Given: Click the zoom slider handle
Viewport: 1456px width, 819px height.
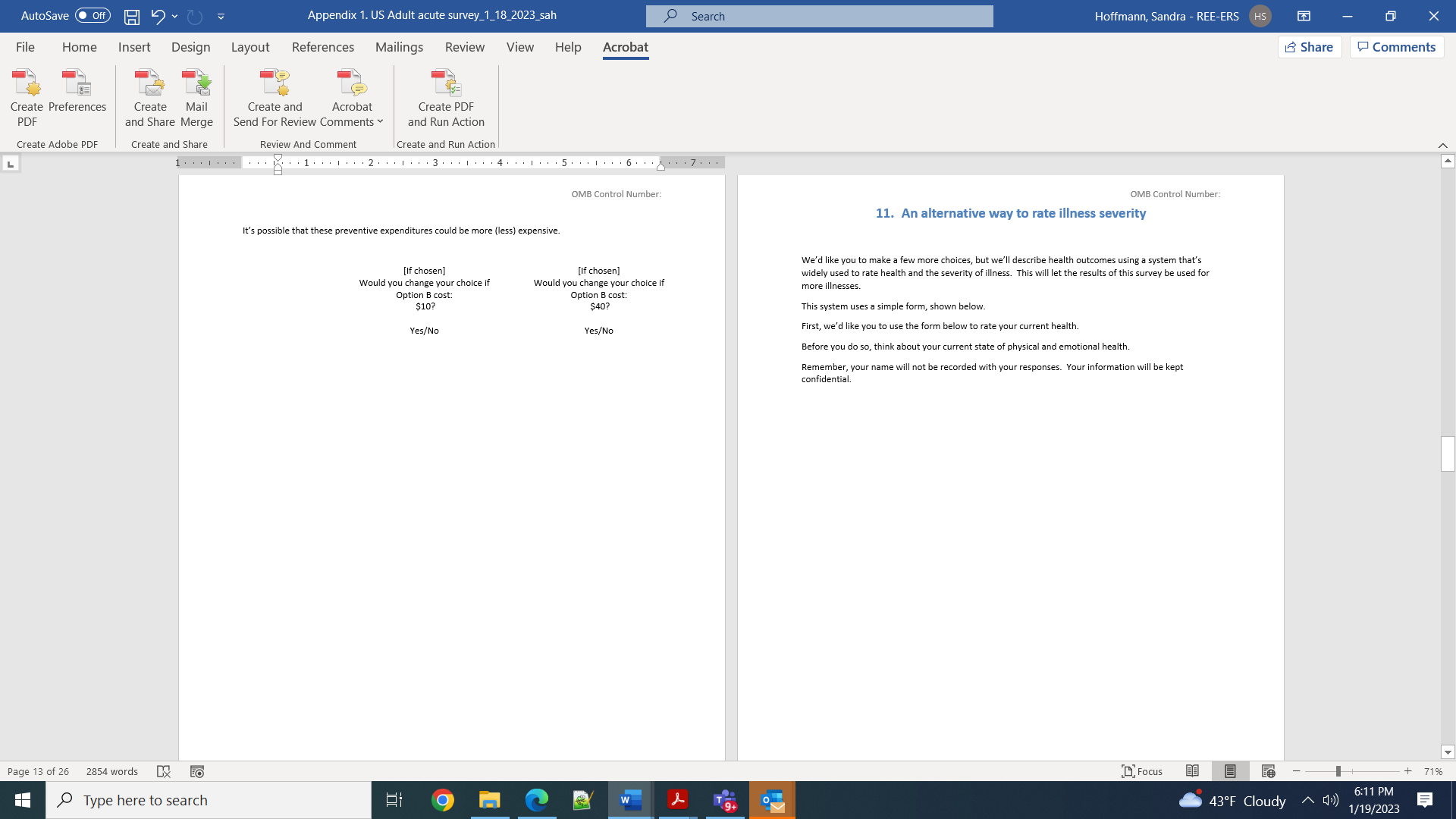Looking at the screenshot, I should click(1338, 771).
